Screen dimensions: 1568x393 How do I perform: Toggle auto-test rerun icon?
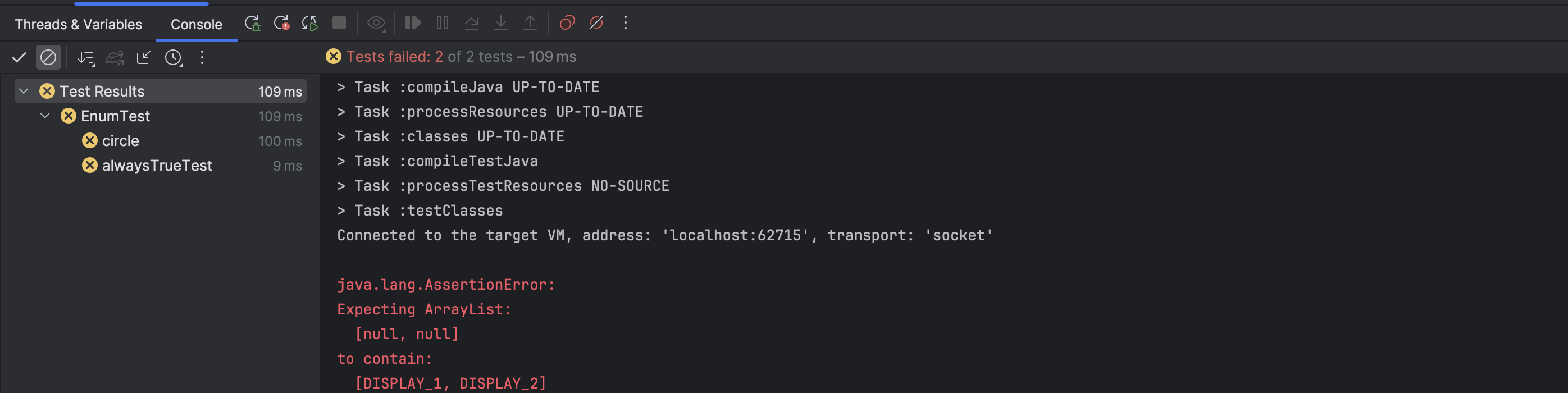tap(310, 23)
